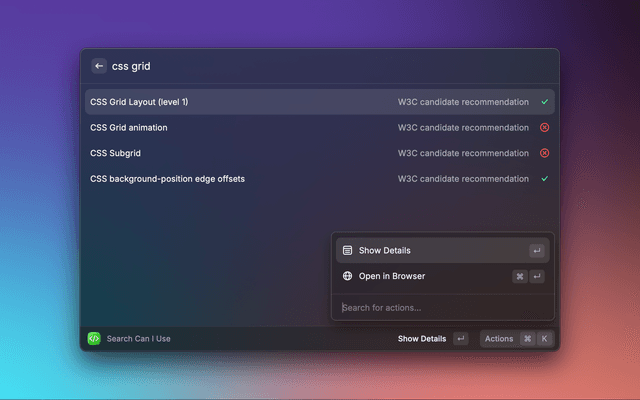Click the green checkmark on CSS Grid Layout row
This screenshot has height=400, width=640.
pyautogui.click(x=545, y=102)
